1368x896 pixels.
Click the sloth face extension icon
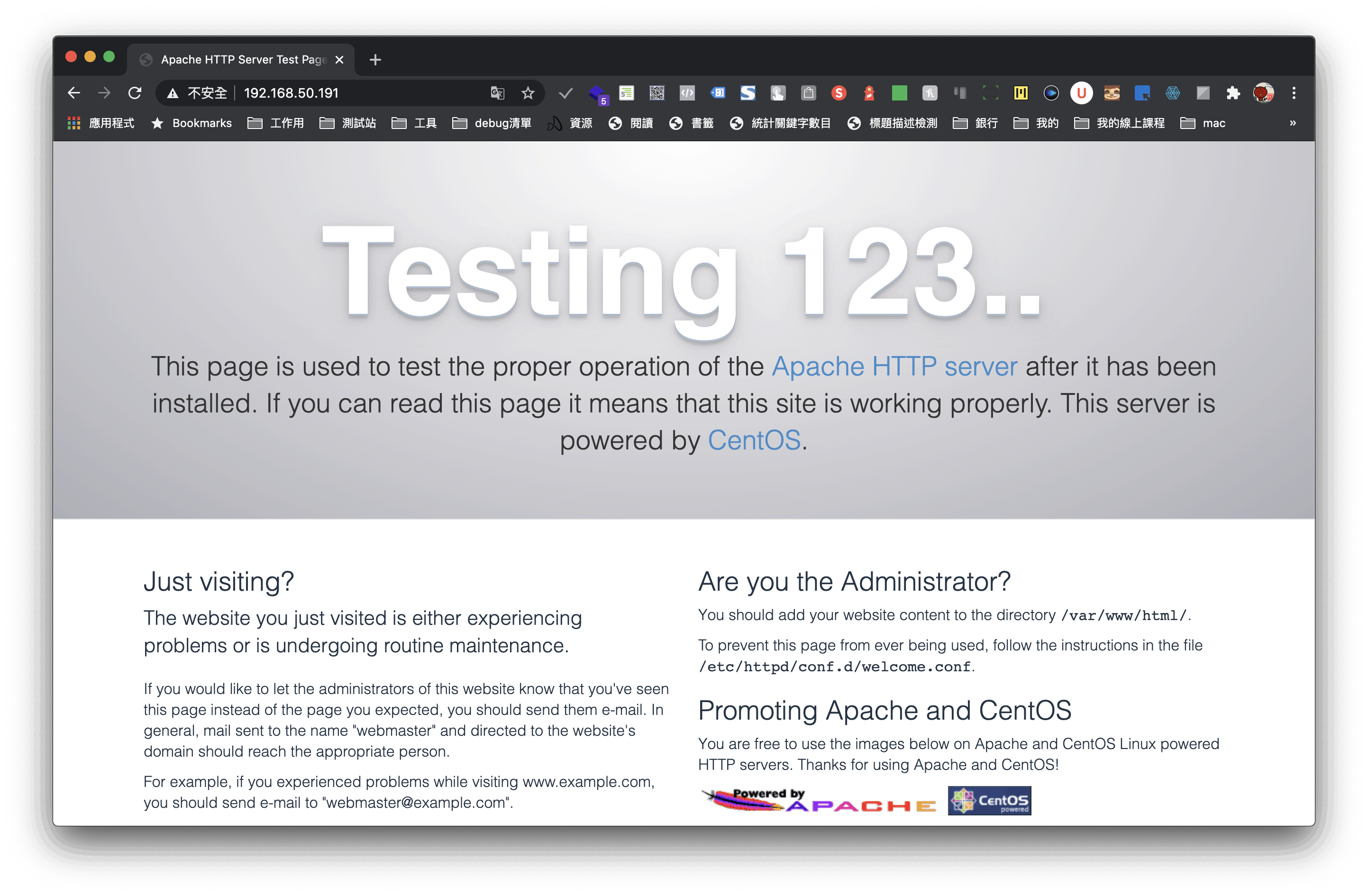(1112, 92)
